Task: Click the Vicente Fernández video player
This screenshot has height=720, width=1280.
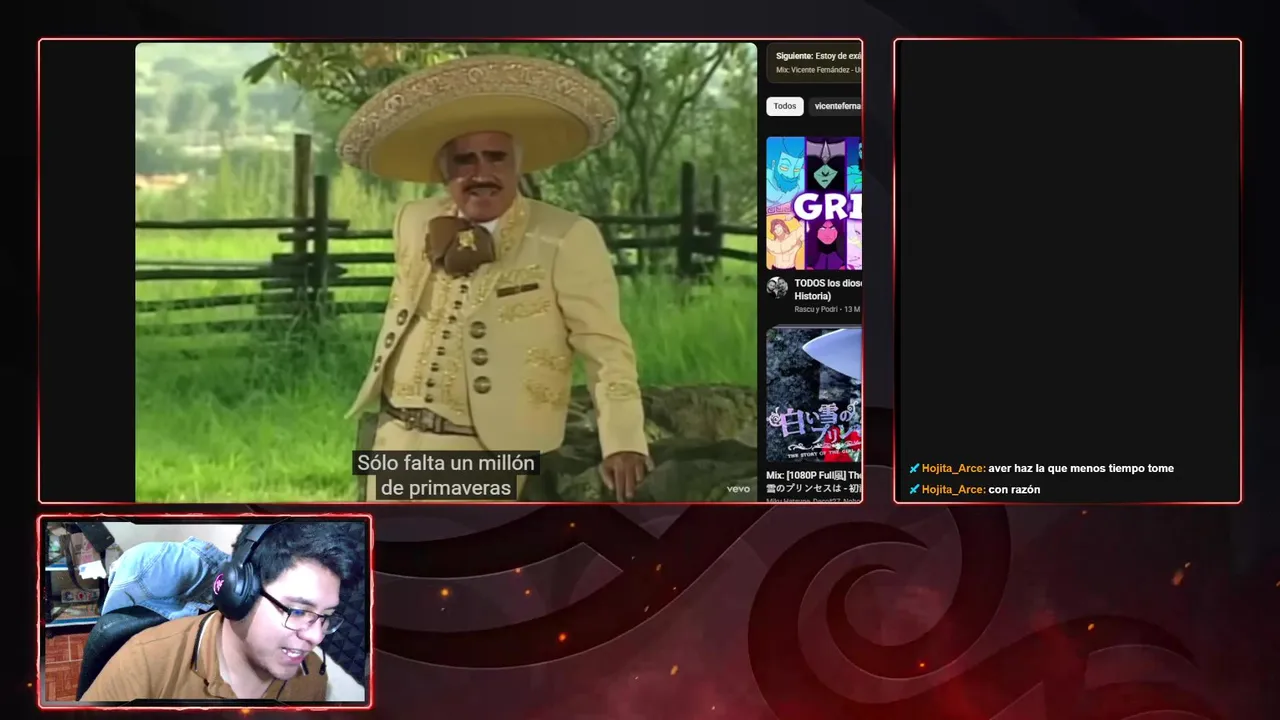Action: click(x=446, y=272)
